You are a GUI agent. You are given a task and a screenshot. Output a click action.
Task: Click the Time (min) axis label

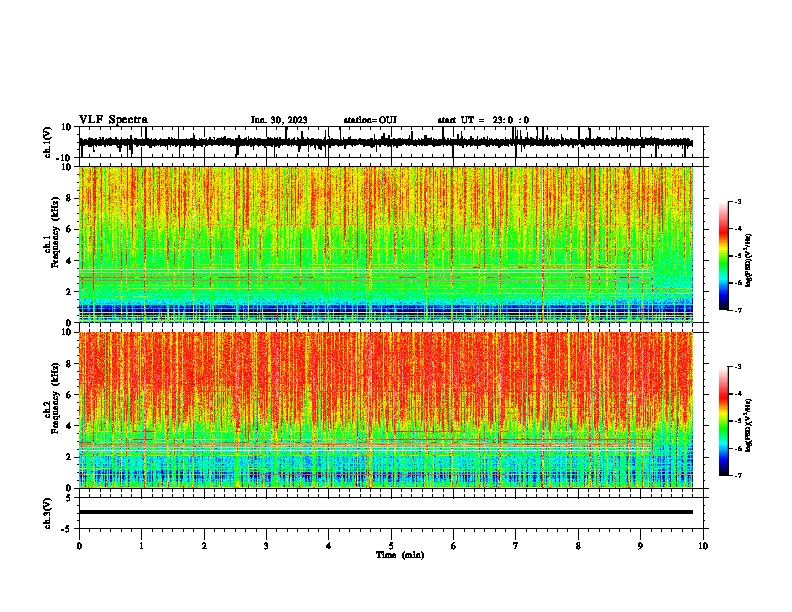coord(400,555)
